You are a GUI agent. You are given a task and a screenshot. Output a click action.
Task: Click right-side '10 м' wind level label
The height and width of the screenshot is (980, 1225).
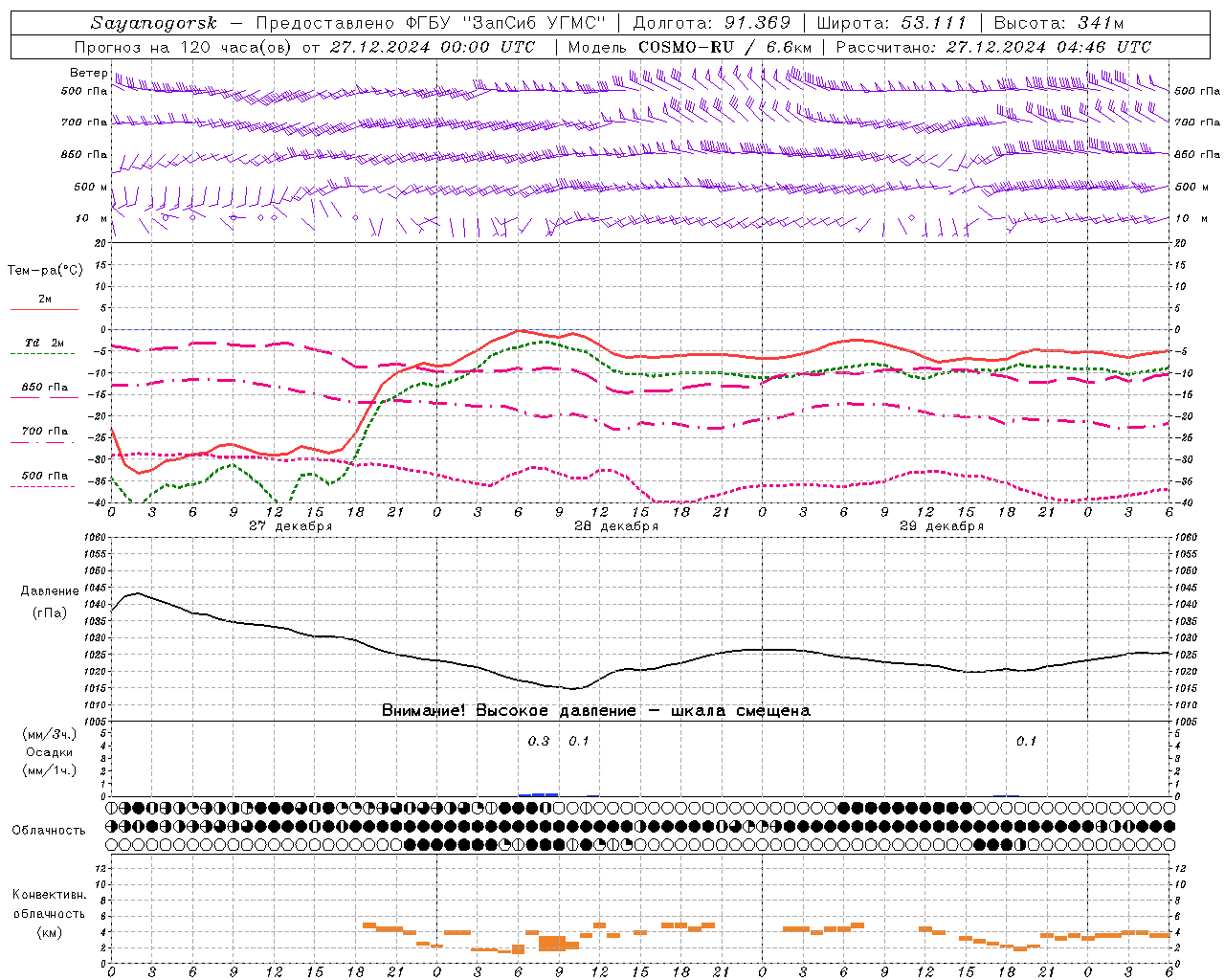tap(1186, 218)
